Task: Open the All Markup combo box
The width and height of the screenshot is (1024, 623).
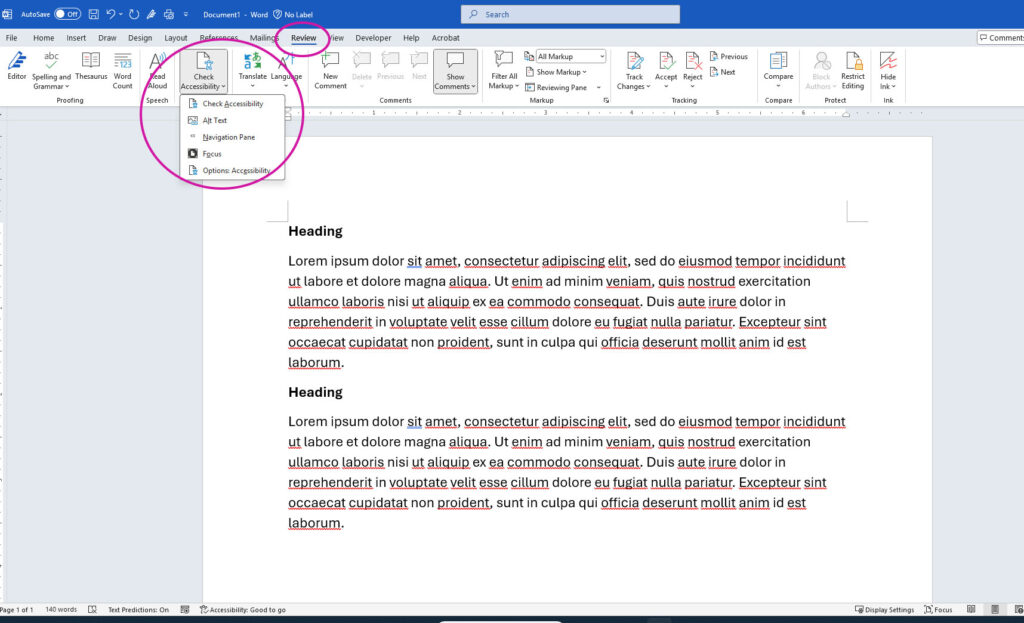Action: click(571, 57)
